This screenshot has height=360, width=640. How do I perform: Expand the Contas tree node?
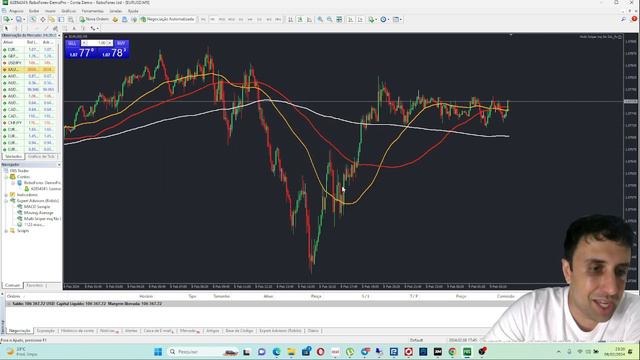[7, 177]
